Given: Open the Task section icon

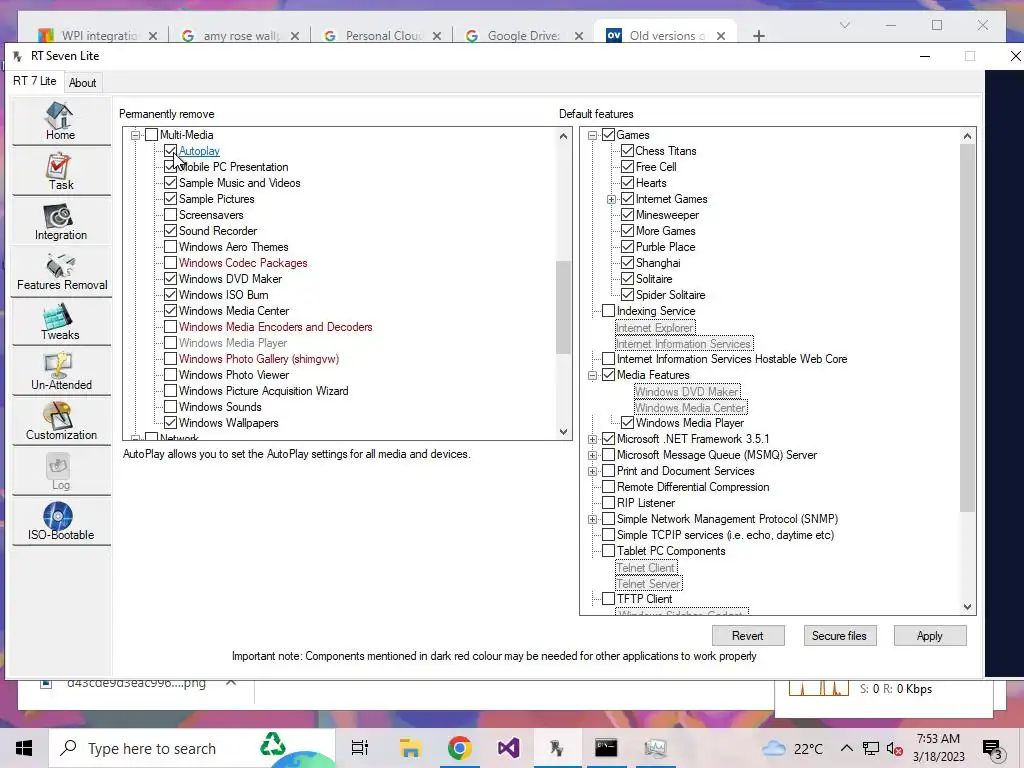Looking at the screenshot, I should tap(61, 171).
